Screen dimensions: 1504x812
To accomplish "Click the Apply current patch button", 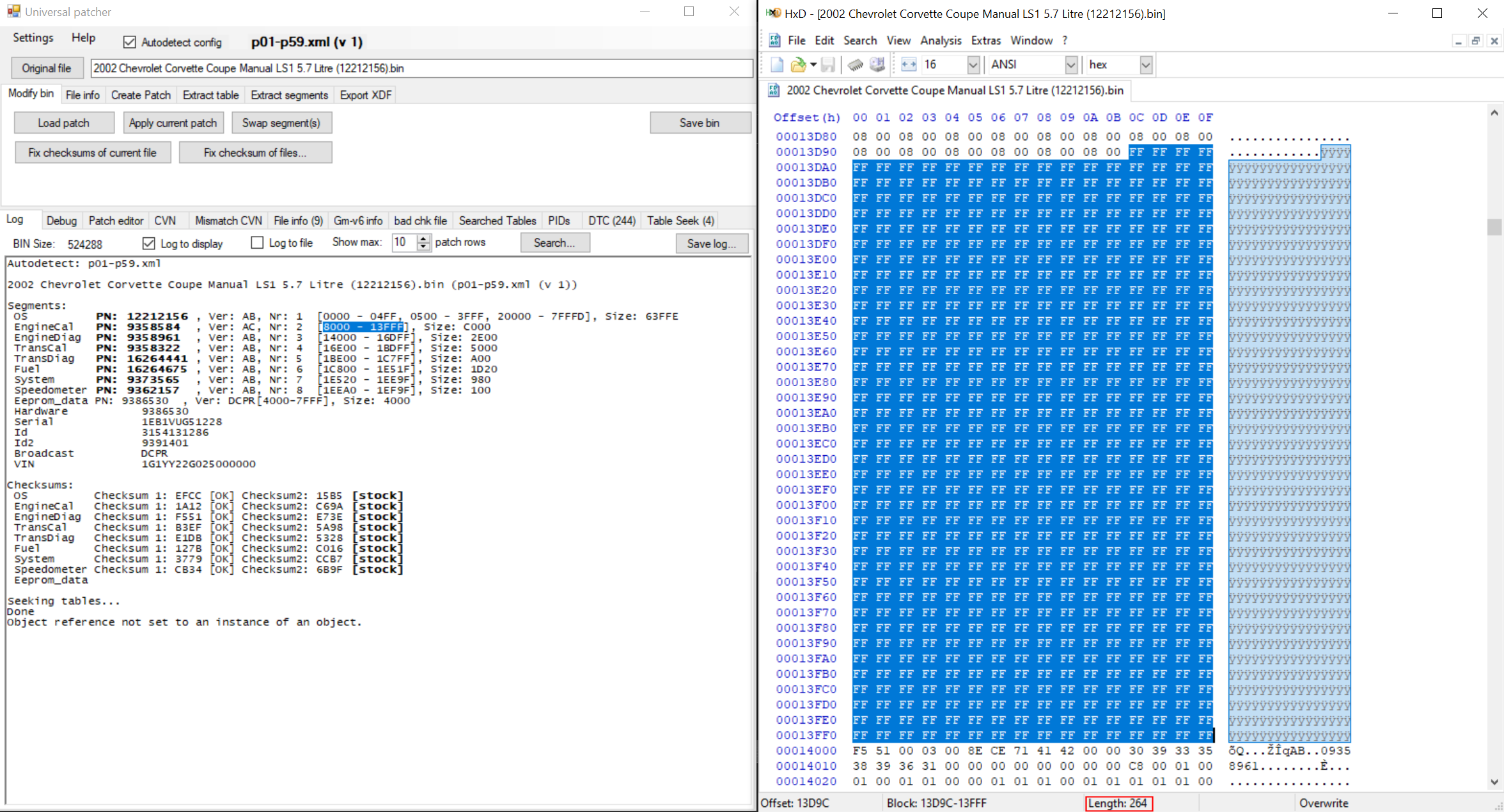I will 173,123.
